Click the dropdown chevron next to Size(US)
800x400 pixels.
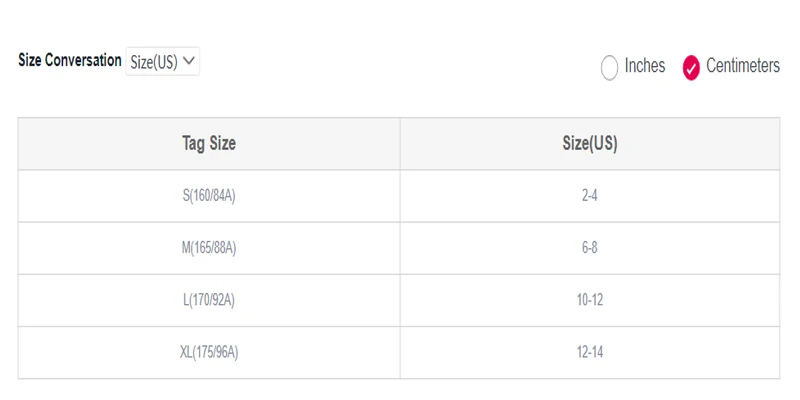[188, 61]
